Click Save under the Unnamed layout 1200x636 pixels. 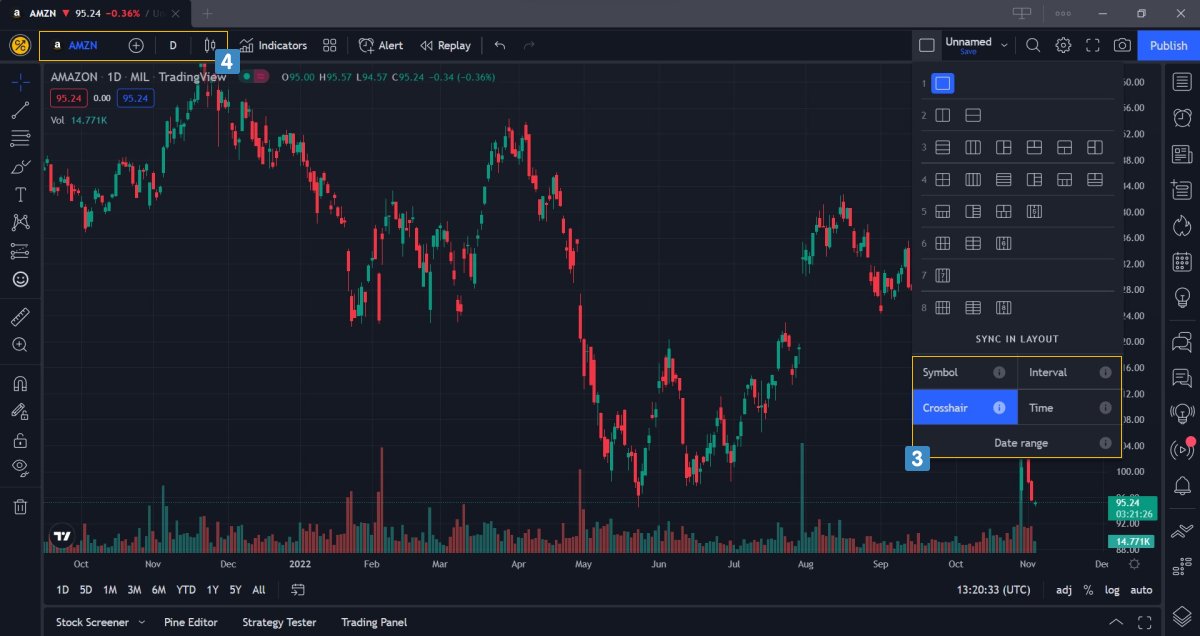point(968,51)
